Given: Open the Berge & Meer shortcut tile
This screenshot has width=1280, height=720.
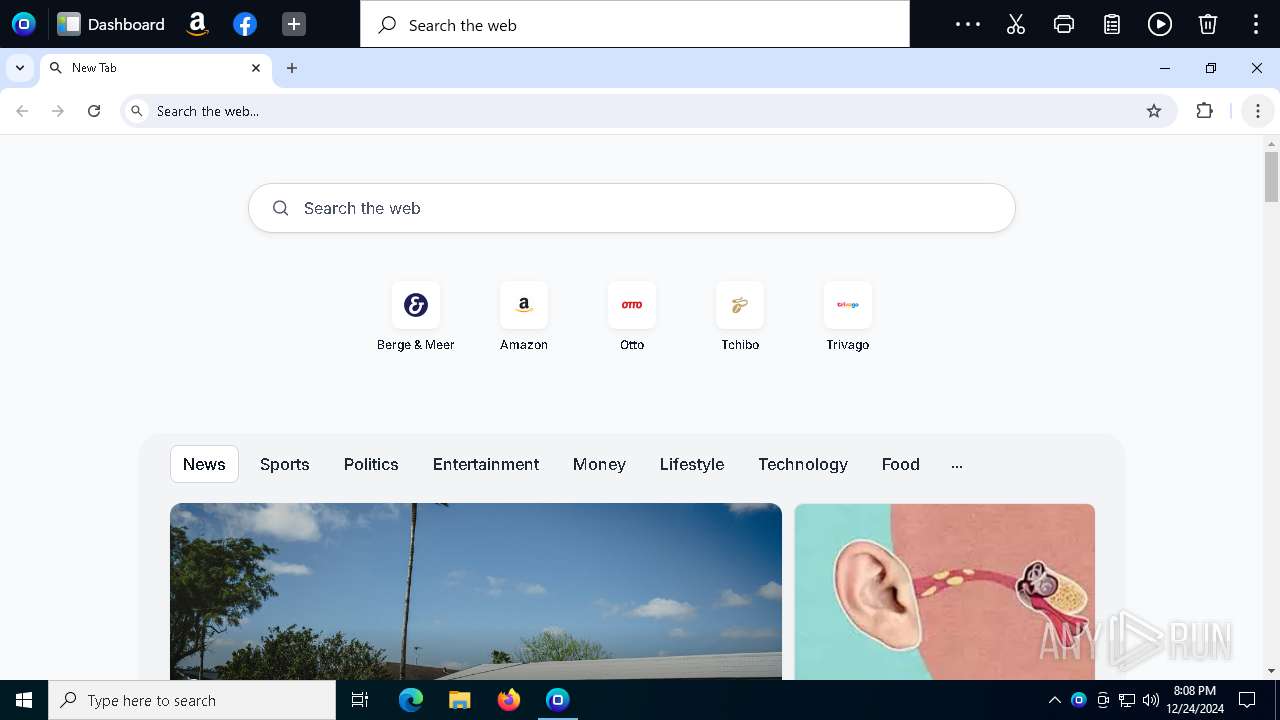Looking at the screenshot, I should click(x=416, y=317).
